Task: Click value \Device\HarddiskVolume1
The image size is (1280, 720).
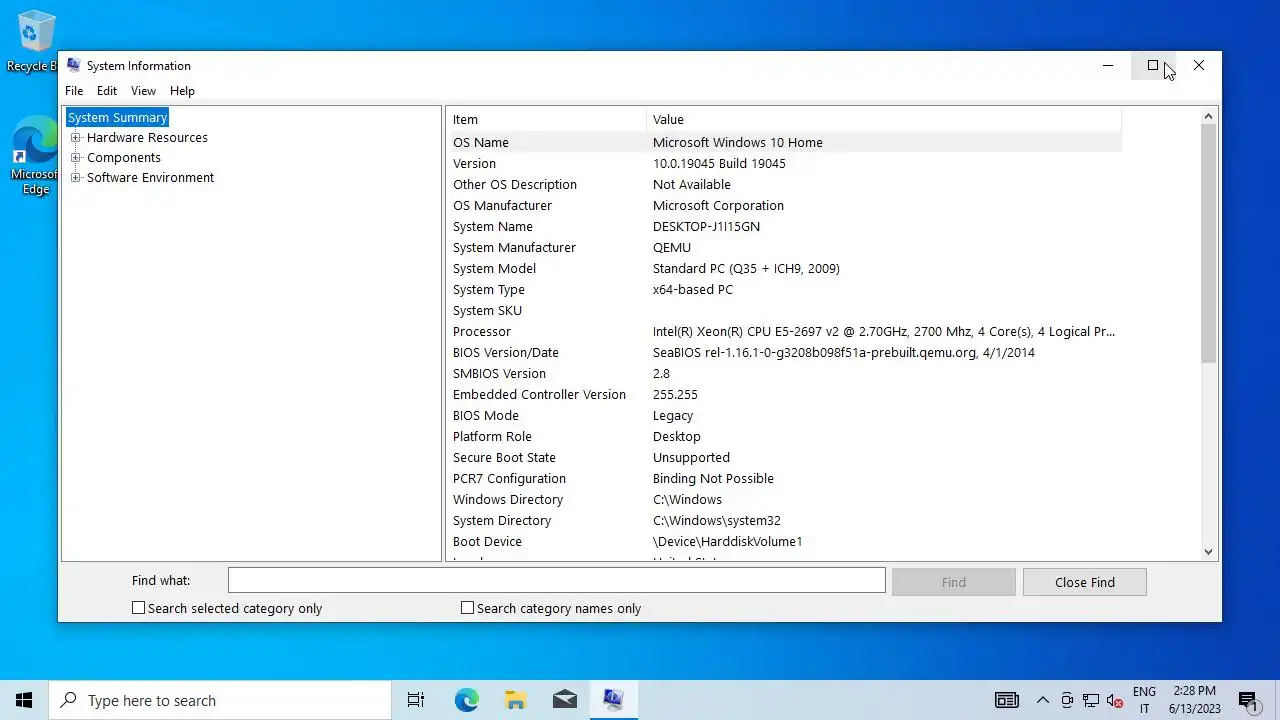Action: pos(727,541)
